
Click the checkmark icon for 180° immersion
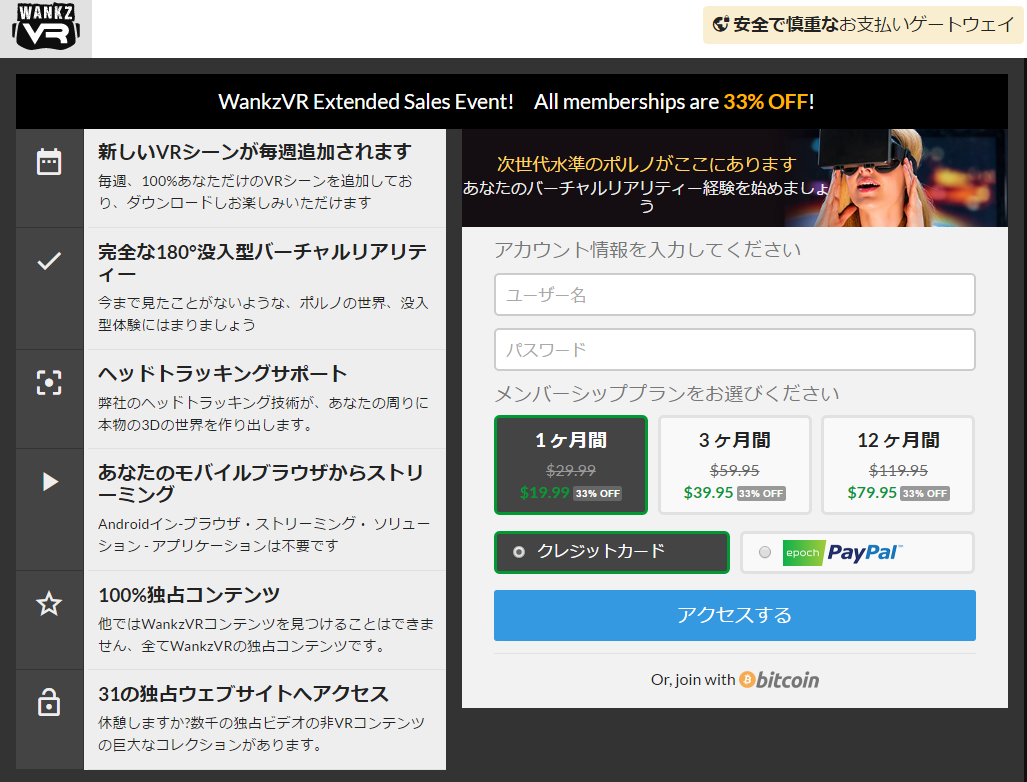49,261
